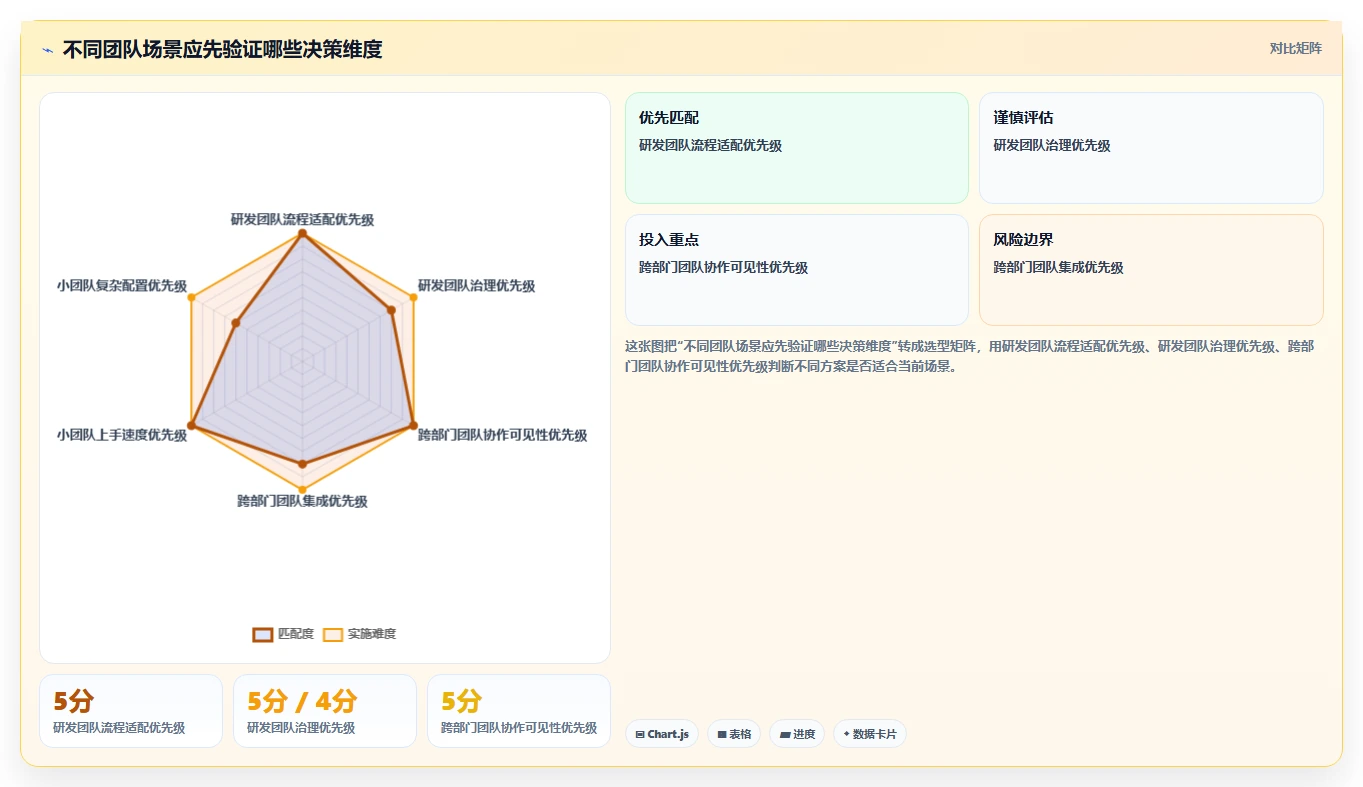
Task: Select the 风险边界 card
Action: pyautogui.click(x=1151, y=270)
